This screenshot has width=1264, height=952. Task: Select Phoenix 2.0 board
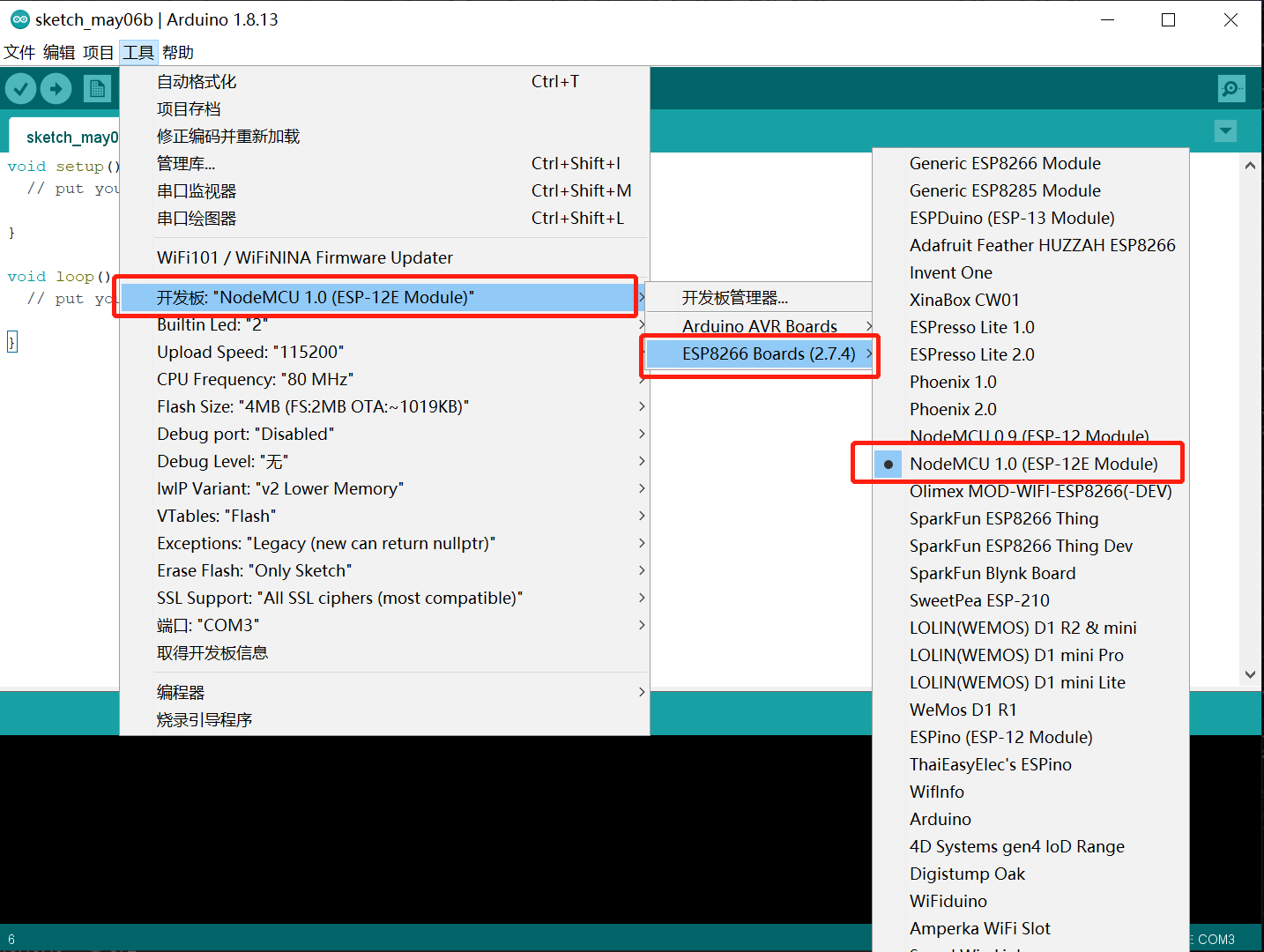[1030, 410]
